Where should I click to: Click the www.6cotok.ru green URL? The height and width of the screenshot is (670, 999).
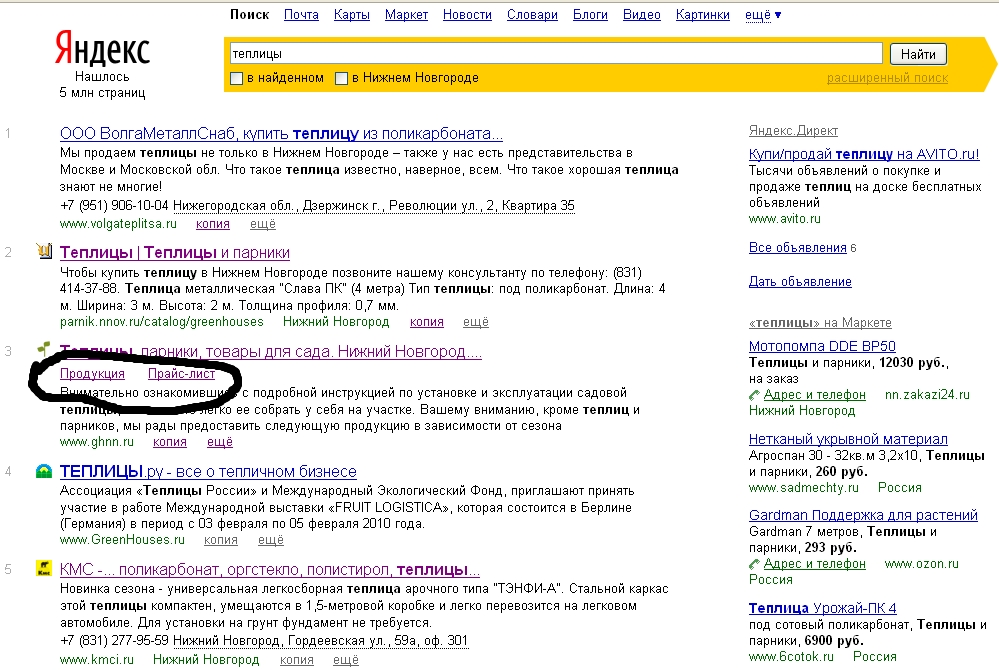coord(791,657)
